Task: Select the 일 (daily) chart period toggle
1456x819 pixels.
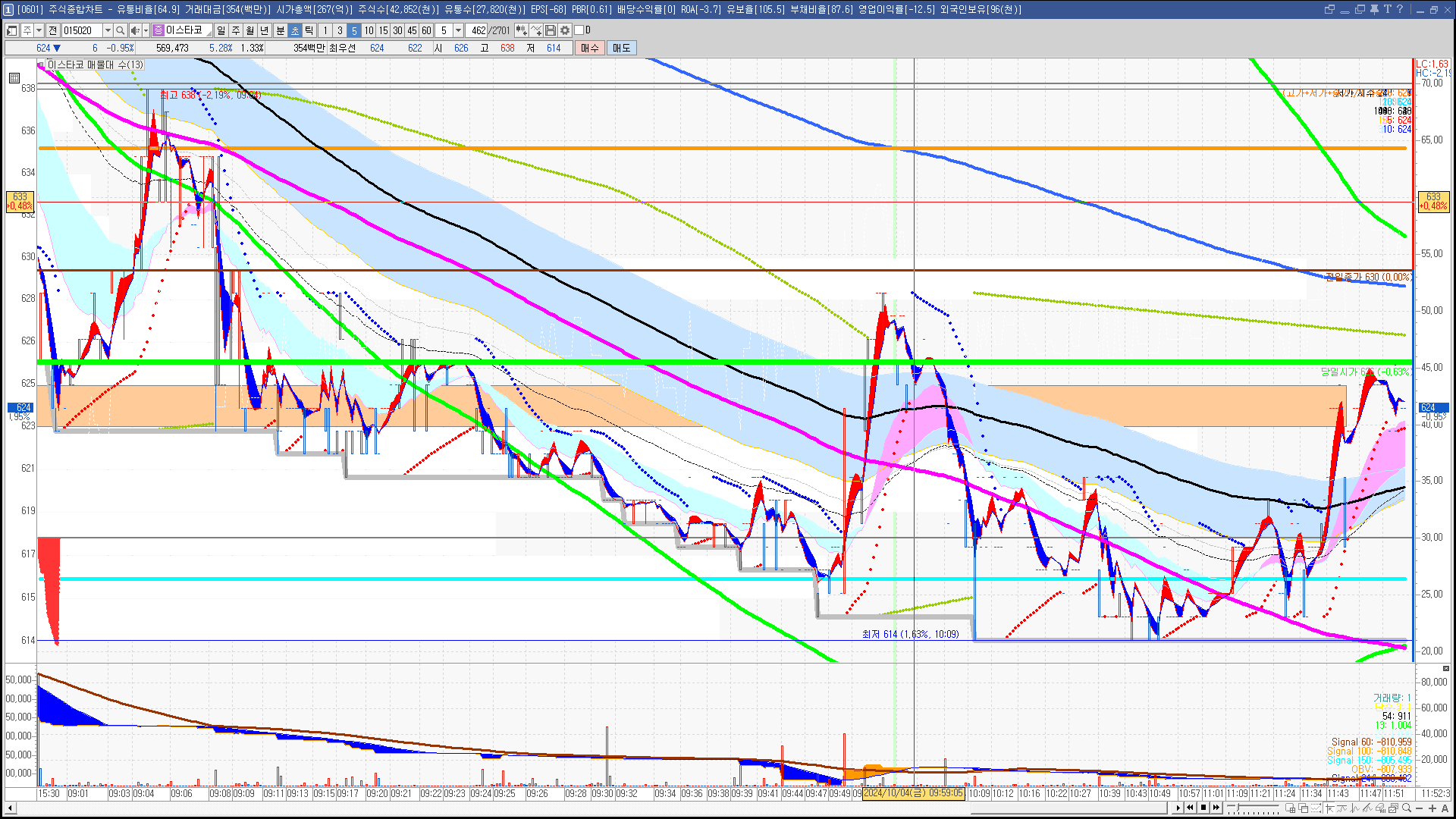Action: click(221, 30)
